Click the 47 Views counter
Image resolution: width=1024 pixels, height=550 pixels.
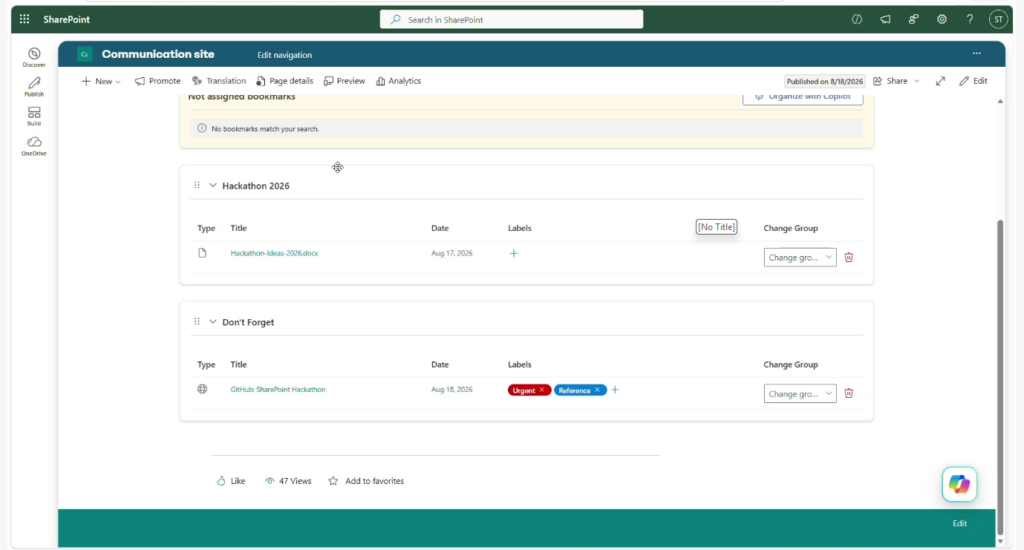(x=288, y=481)
